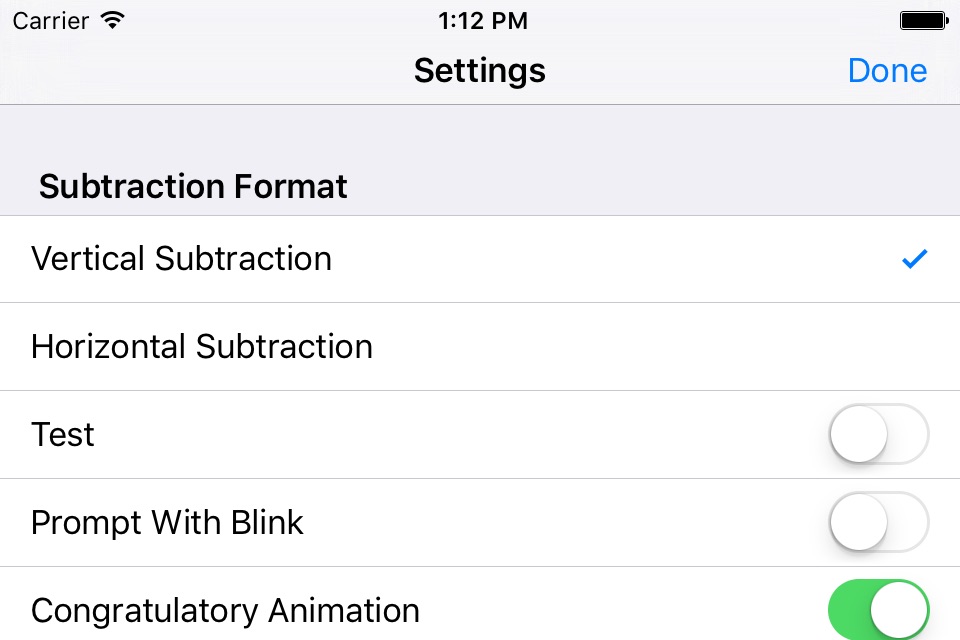Tap the Settings title text
This screenshot has width=960, height=640.
(x=480, y=71)
